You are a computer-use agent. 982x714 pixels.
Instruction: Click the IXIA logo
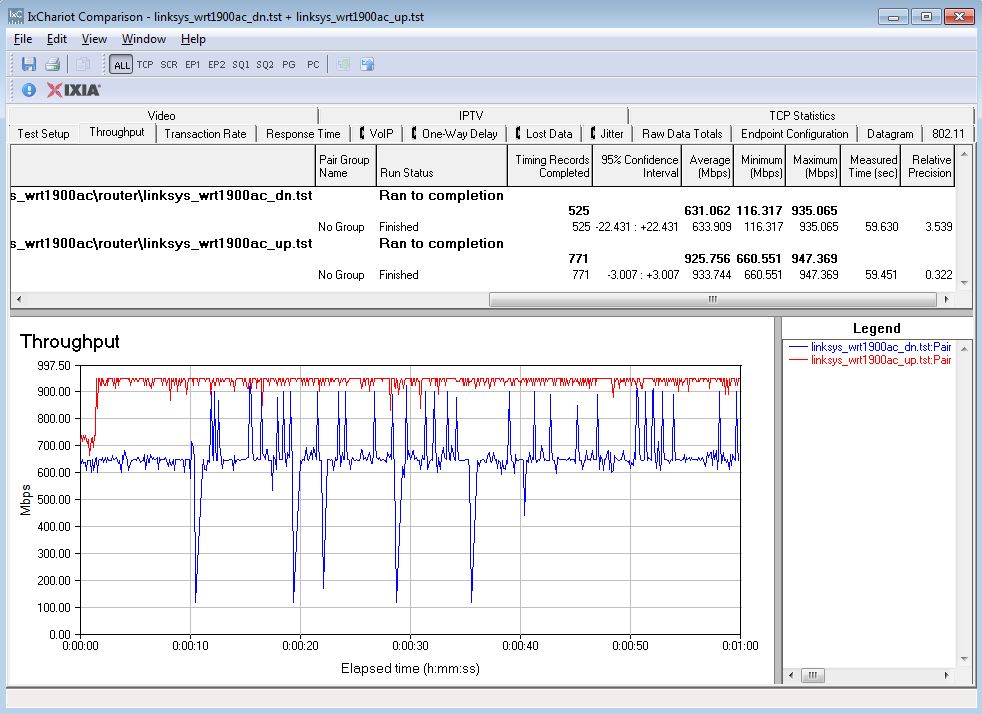pos(73,90)
